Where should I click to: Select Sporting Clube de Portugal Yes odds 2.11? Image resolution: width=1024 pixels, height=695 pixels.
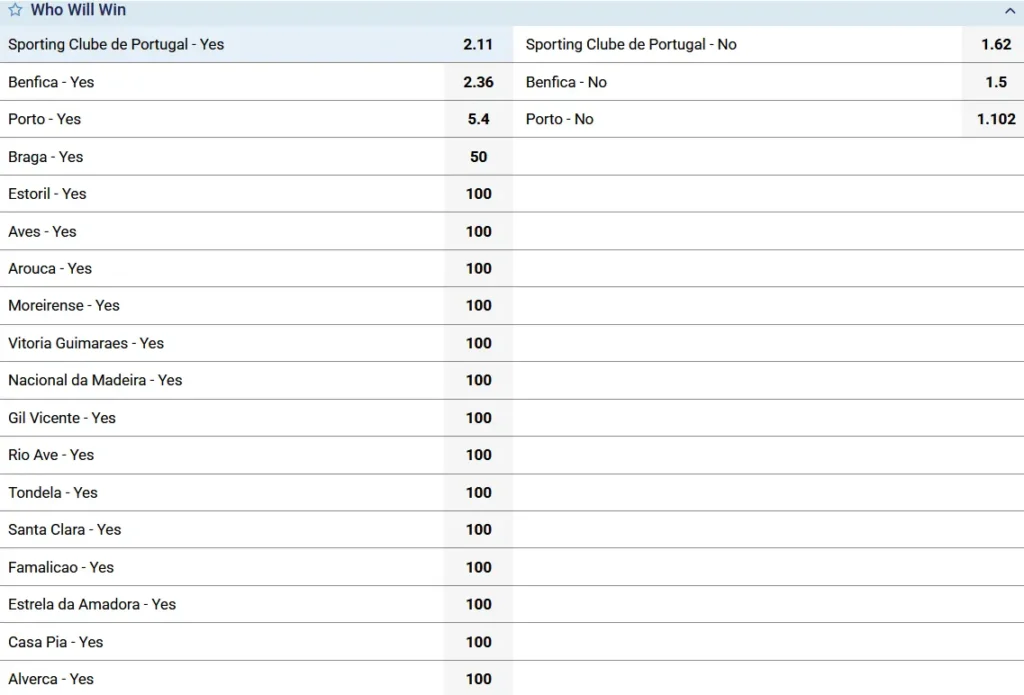click(x=478, y=44)
